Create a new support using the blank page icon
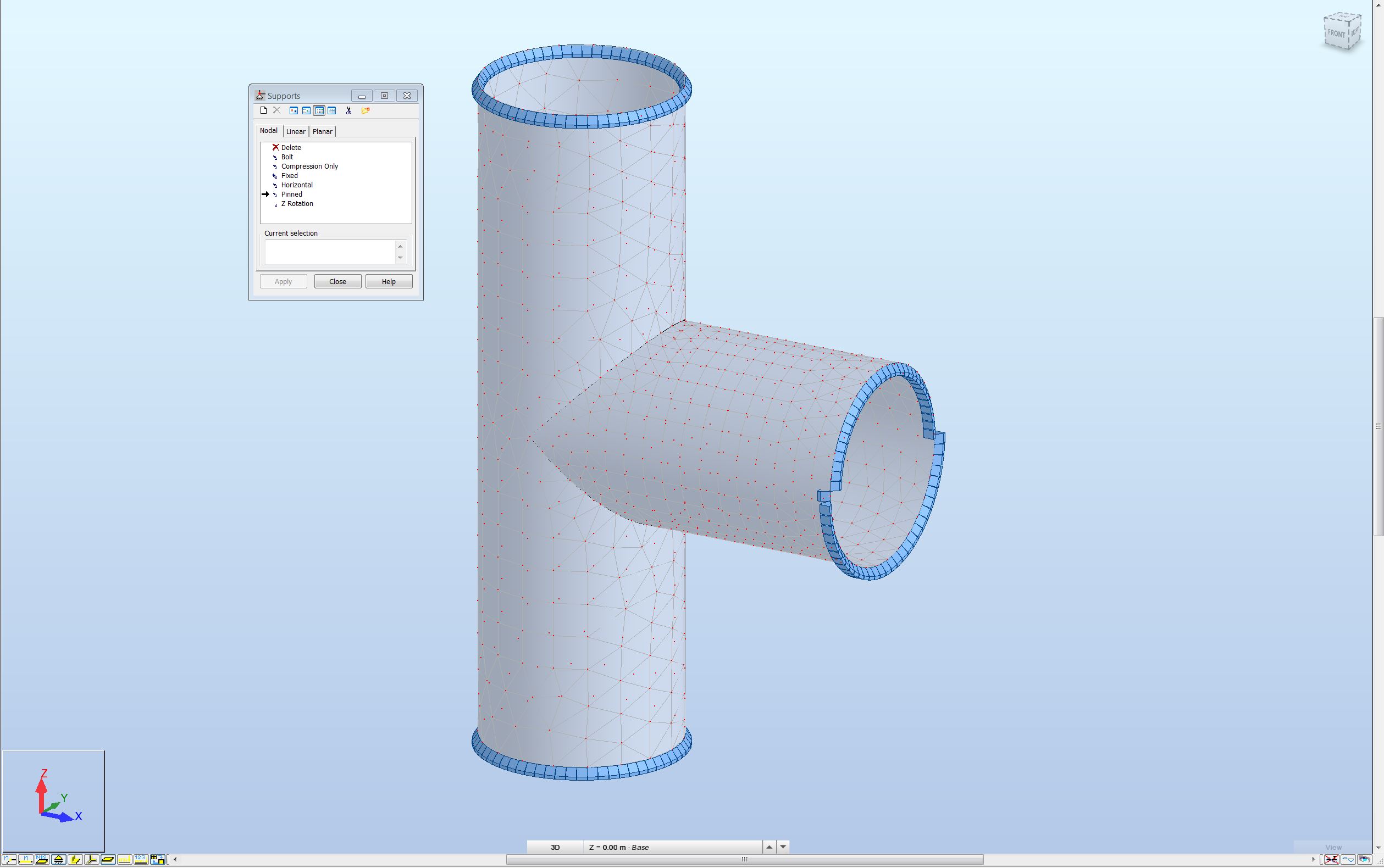 pyautogui.click(x=264, y=111)
